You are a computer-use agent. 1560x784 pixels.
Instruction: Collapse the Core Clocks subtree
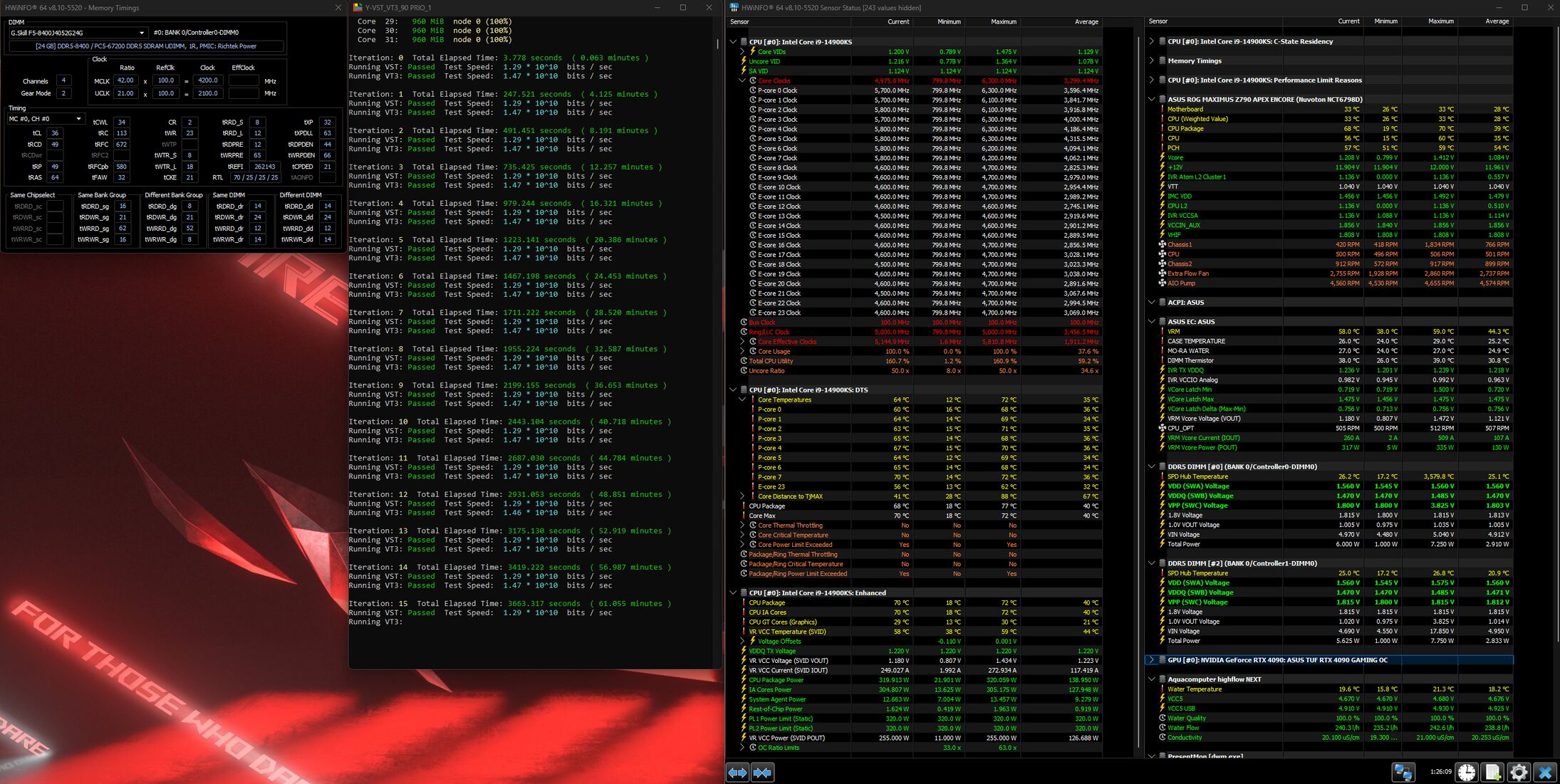[742, 80]
